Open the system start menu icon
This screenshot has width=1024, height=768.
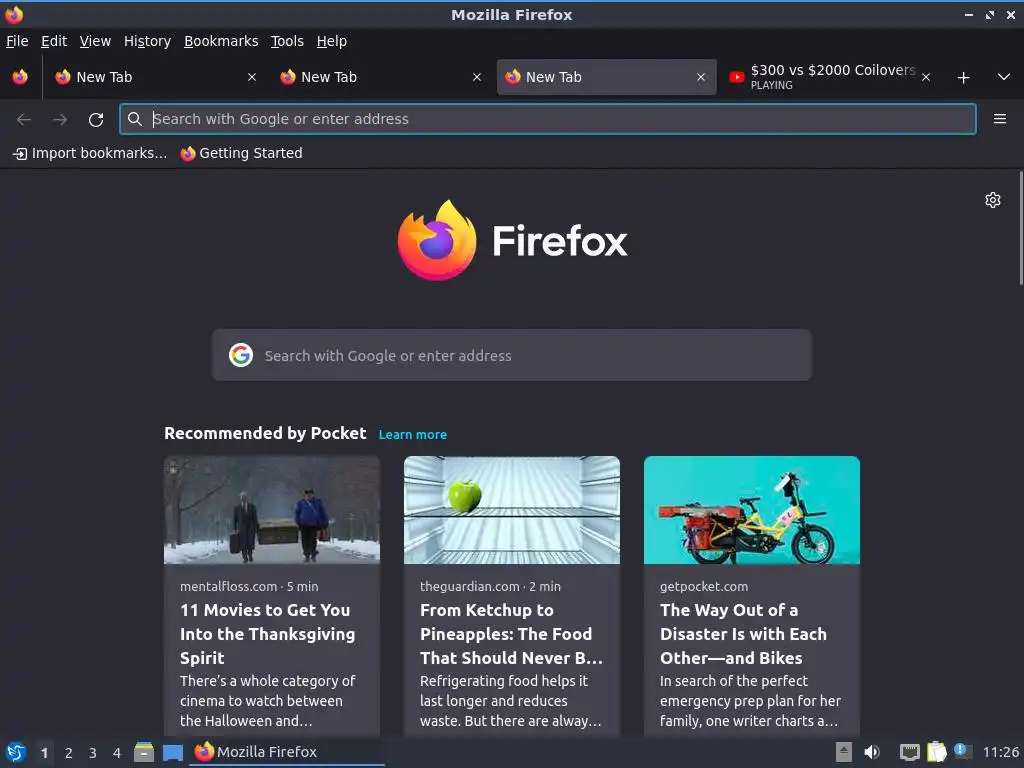[x=16, y=752]
